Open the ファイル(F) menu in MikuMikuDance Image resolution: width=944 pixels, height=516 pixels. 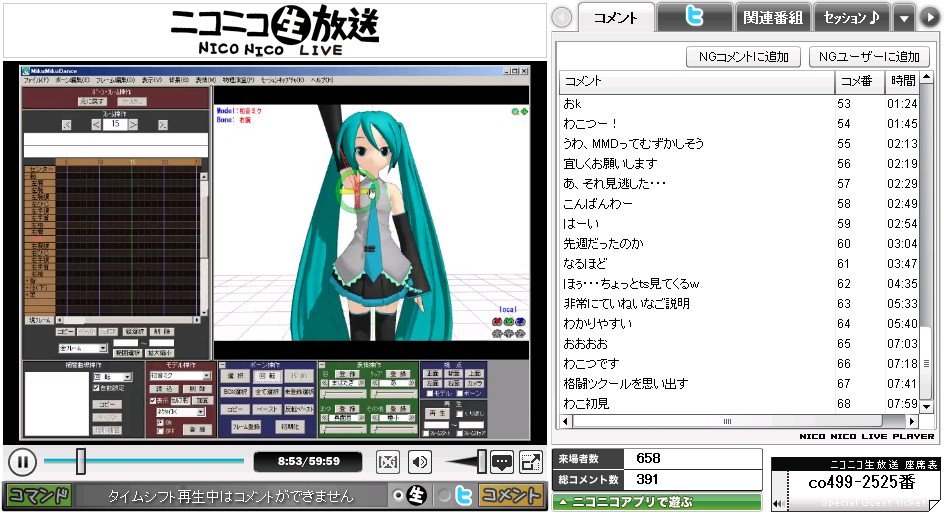tap(36, 80)
